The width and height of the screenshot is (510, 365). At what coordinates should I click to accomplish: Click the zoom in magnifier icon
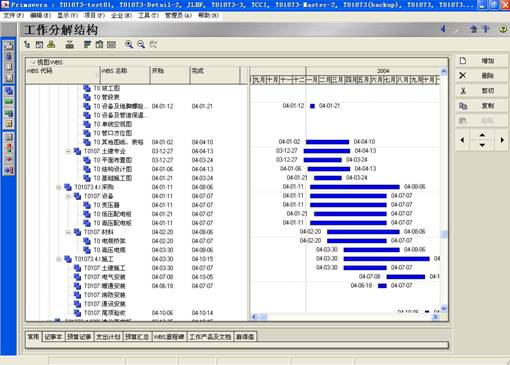pos(129,44)
